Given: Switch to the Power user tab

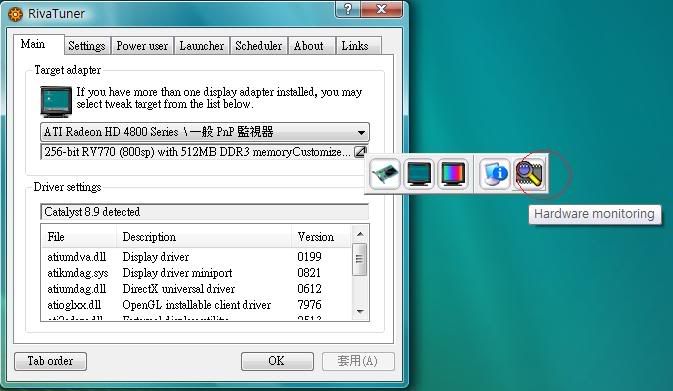Looking at the screenshot, I should [x=142, y=46].
